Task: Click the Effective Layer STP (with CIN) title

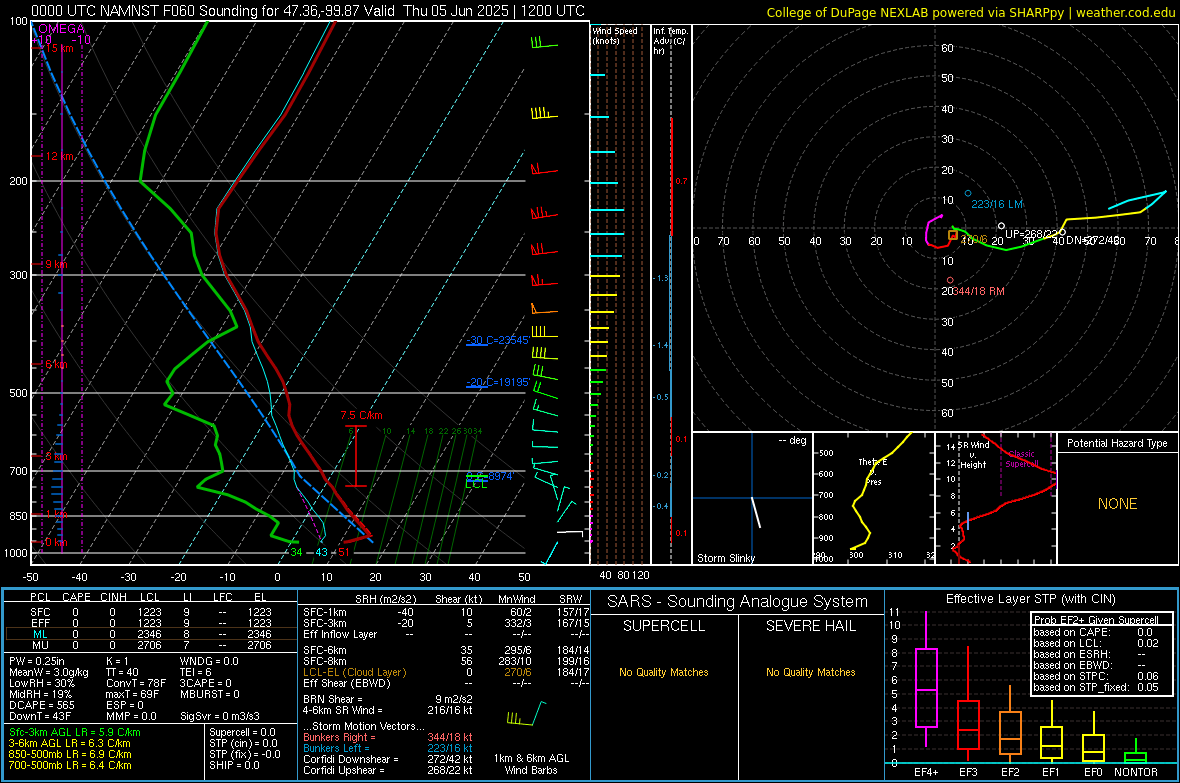Action: pyautogui.click(x=1030, y=599)
